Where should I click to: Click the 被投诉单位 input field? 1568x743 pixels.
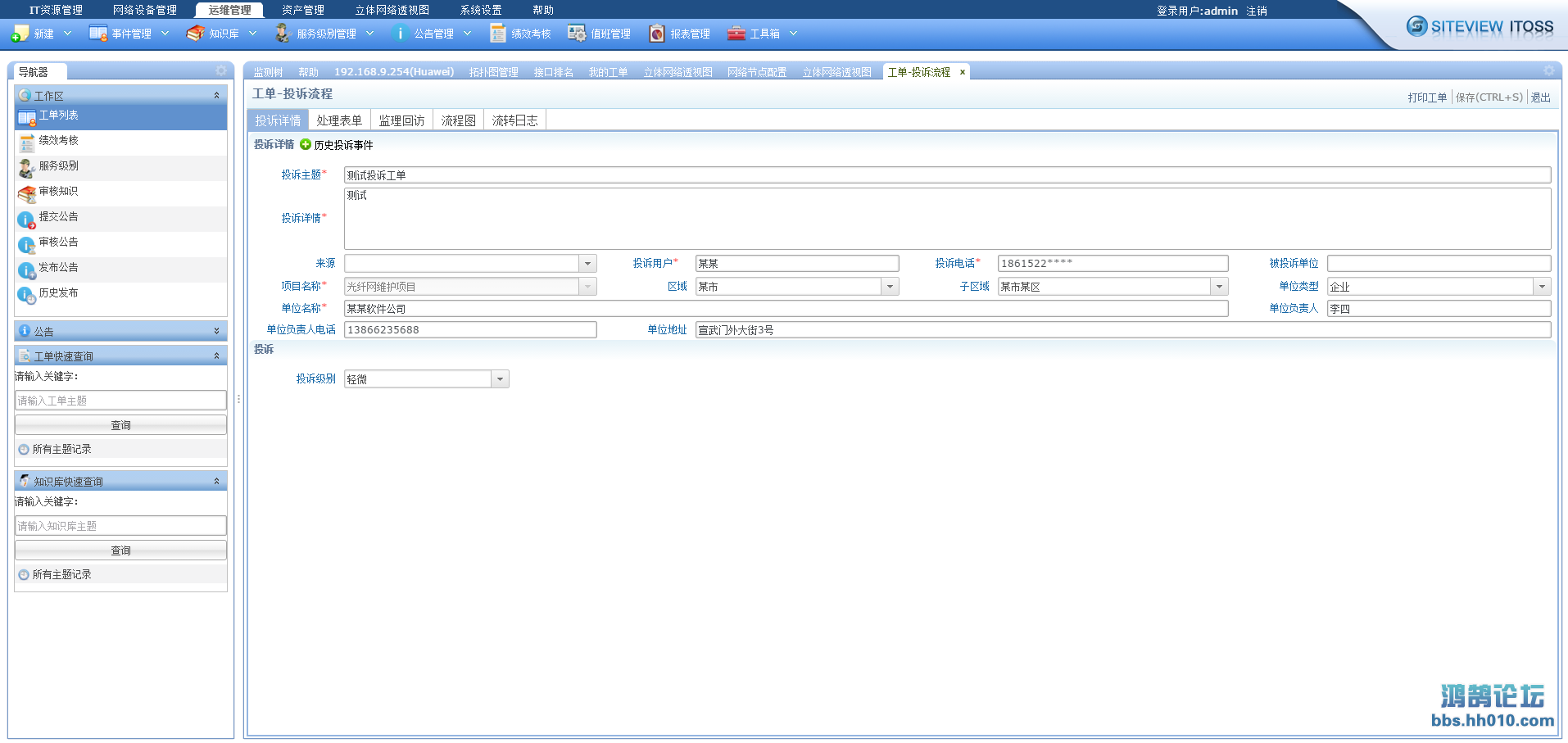pyautogui.click(x=1439, y=264)
